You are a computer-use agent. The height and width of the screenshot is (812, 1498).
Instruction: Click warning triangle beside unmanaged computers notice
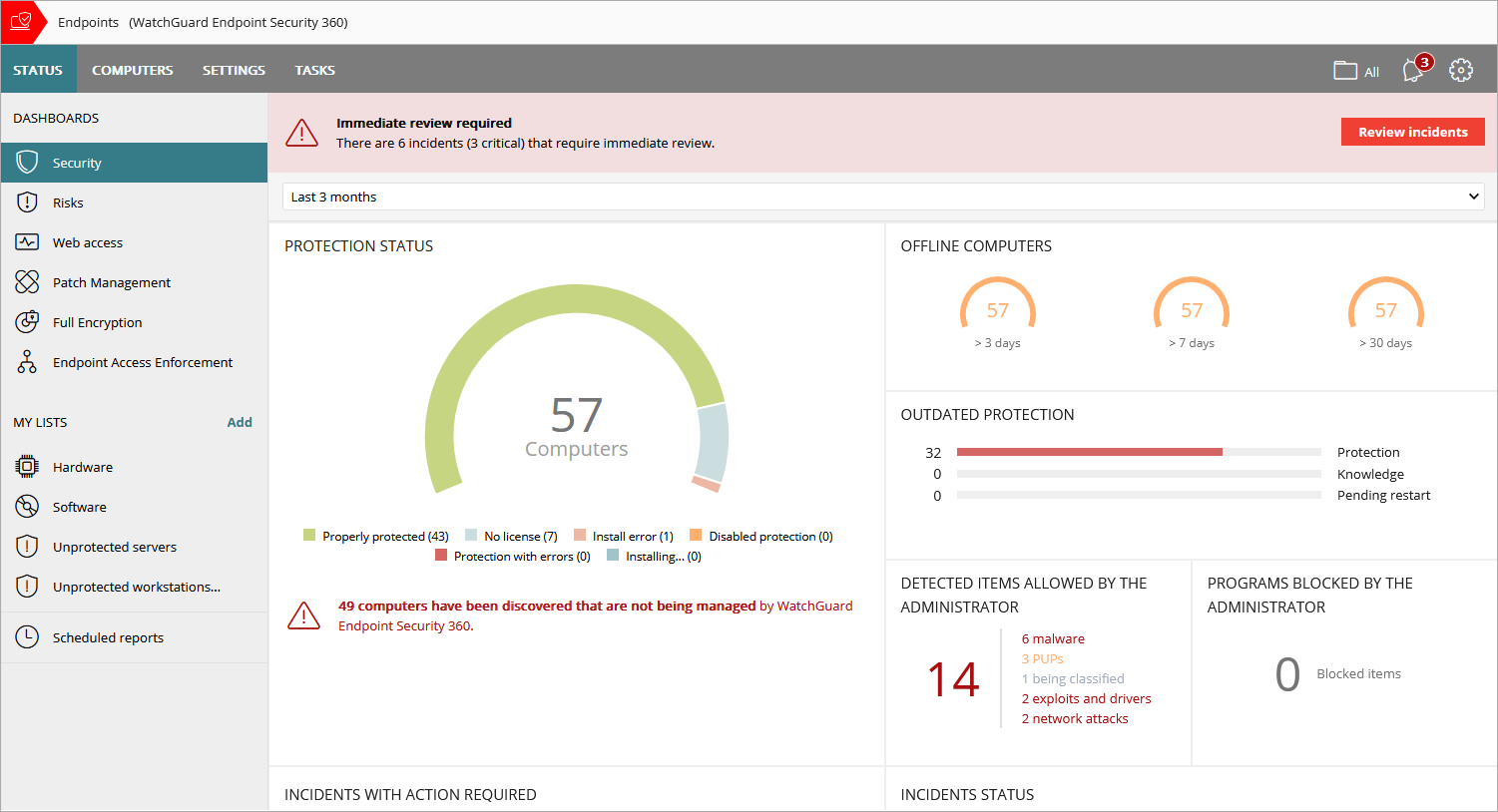pos(303,616)
